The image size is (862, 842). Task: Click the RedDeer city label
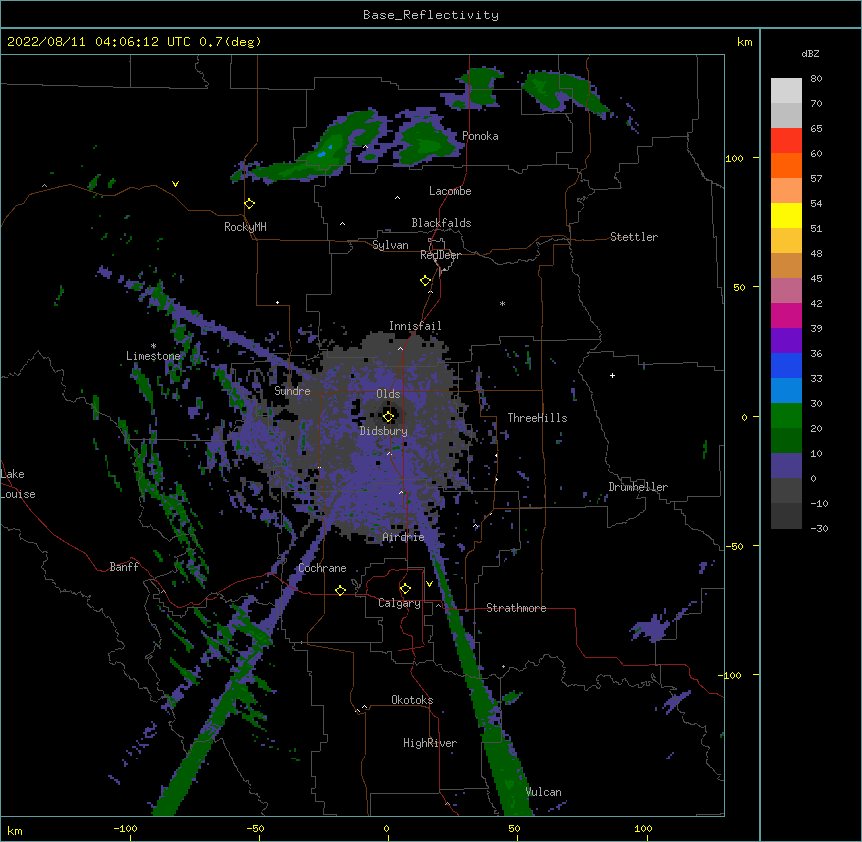coord(440,255)
